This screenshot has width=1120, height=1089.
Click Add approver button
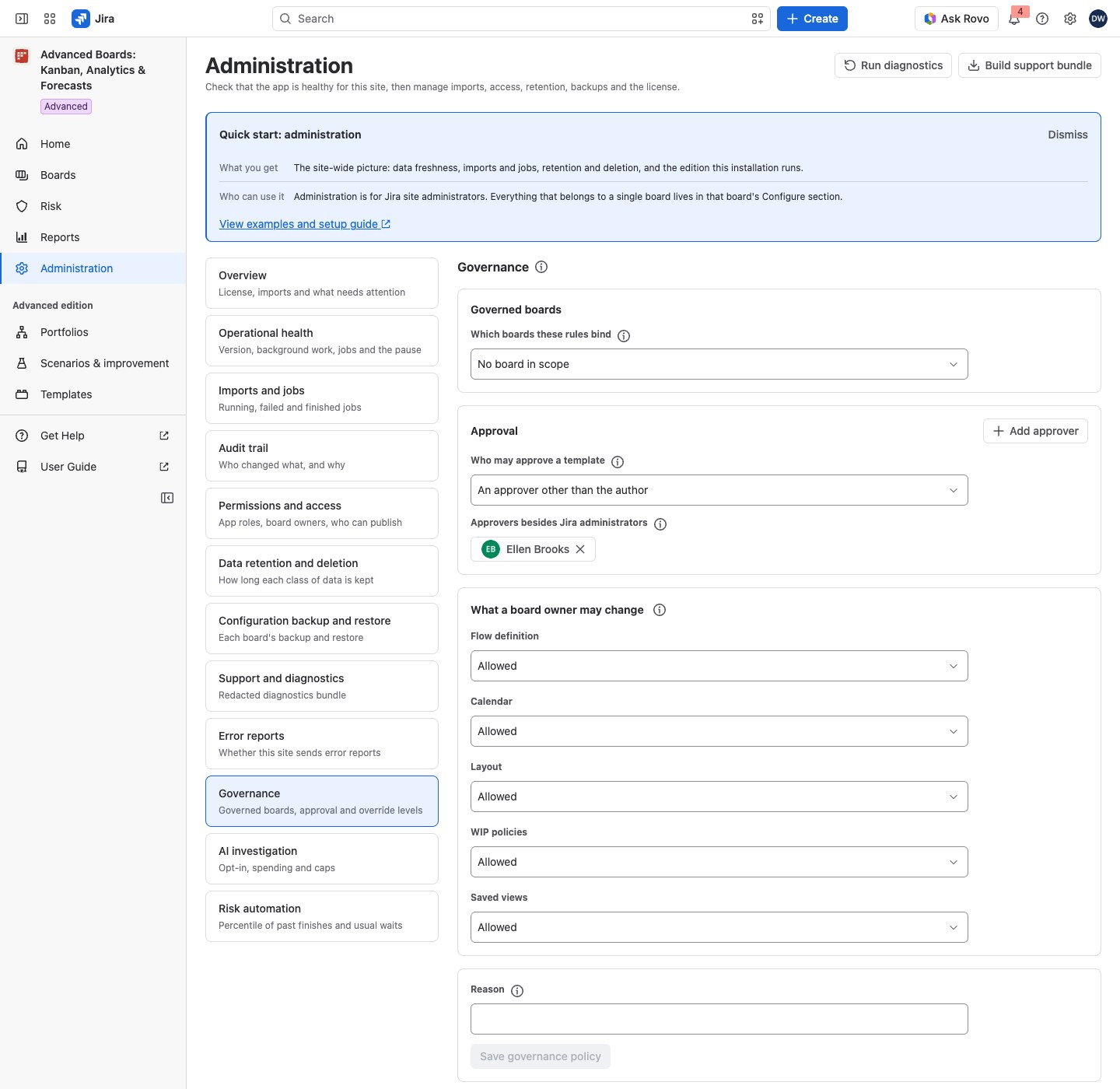(1035, 431)
